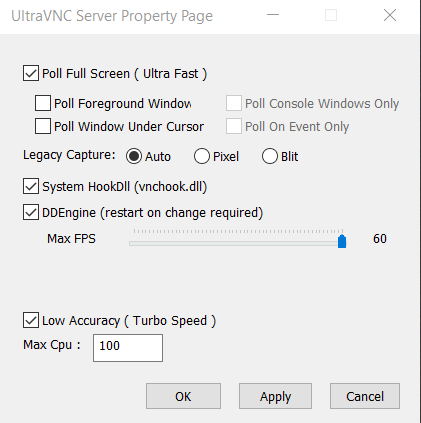Click the Apply button

pos(275,396)
